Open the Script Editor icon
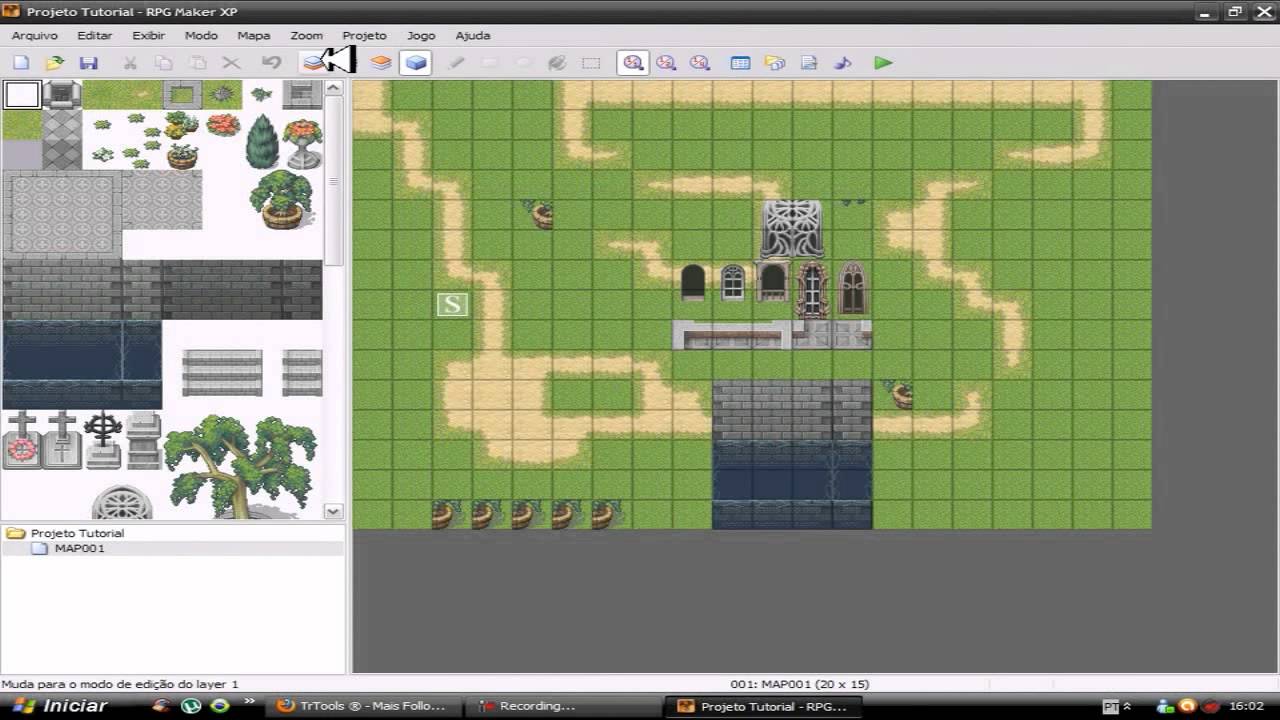This screenshot has height=720, width=1280. pyautogui.click(x=809, y=63)
